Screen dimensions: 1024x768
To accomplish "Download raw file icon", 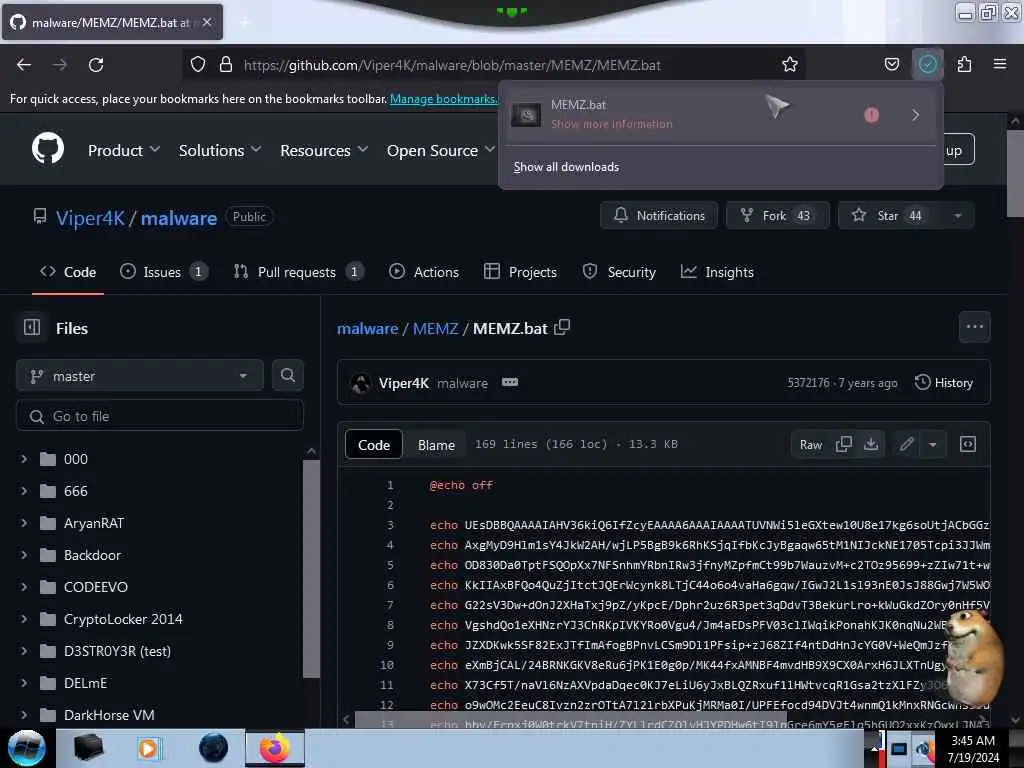I will tap(871, 444).
